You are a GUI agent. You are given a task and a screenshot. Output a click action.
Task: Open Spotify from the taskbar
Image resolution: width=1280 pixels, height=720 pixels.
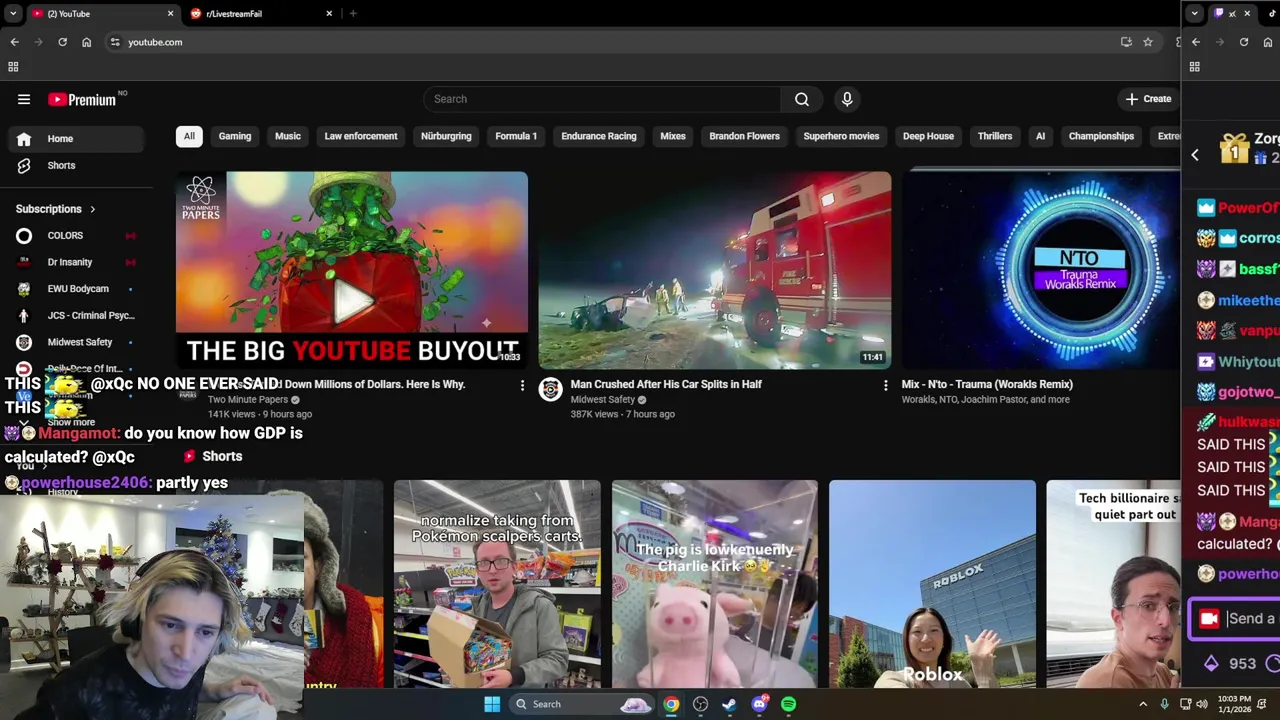(x=789, y=704)
